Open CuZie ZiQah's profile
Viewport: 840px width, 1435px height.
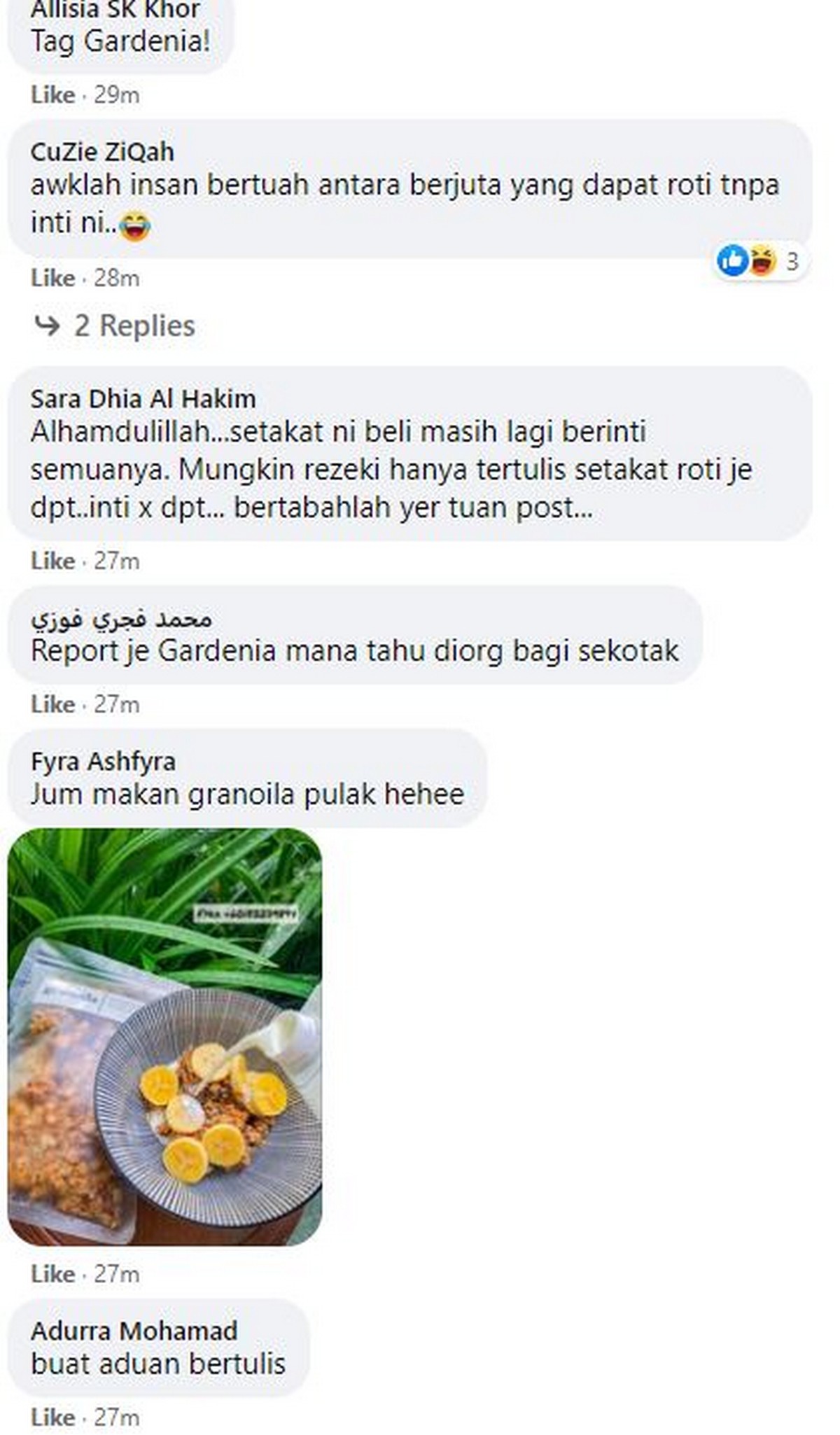102,152
